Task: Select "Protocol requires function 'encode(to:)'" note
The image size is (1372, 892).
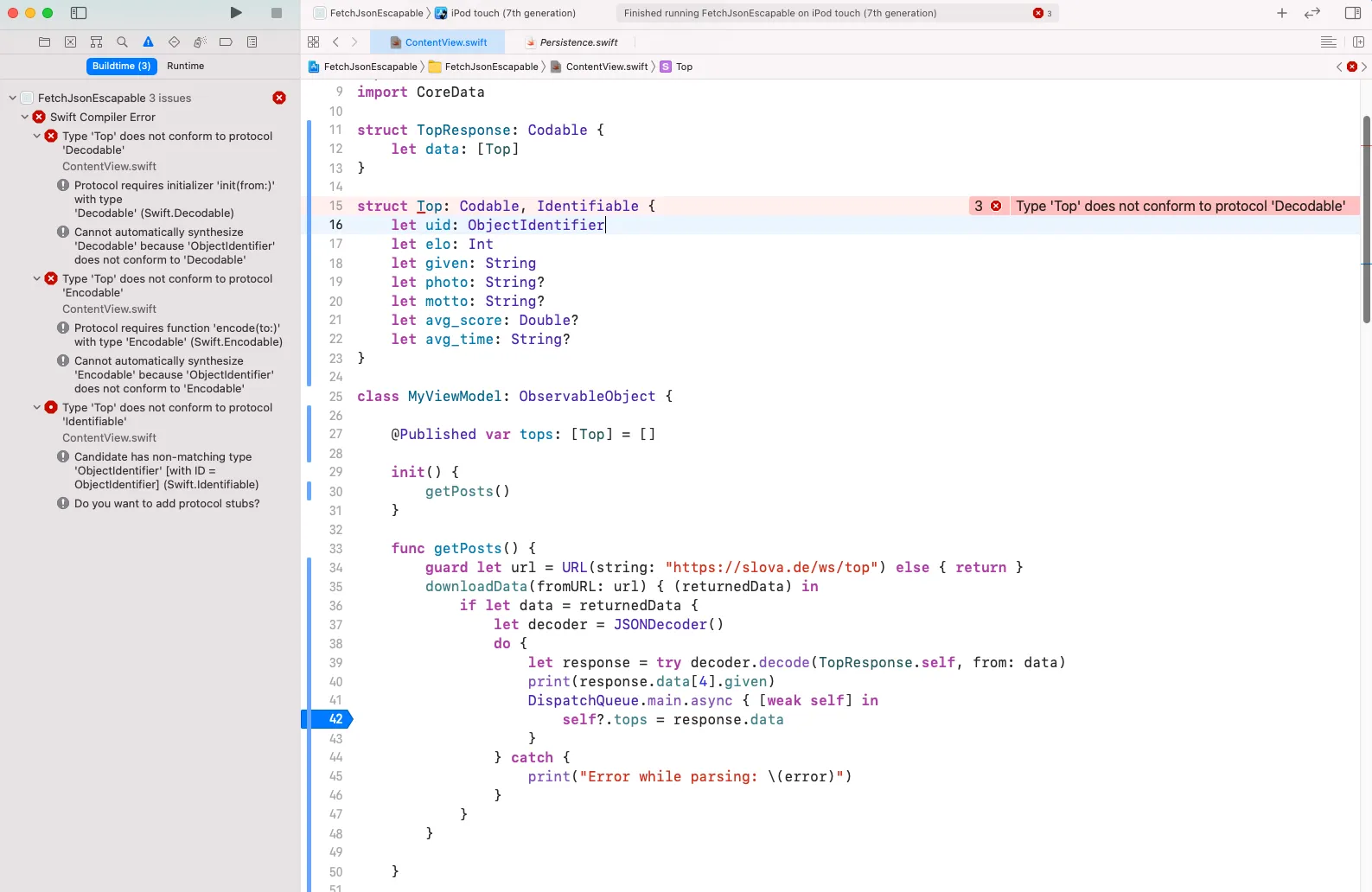Action: tap(178, 334)
